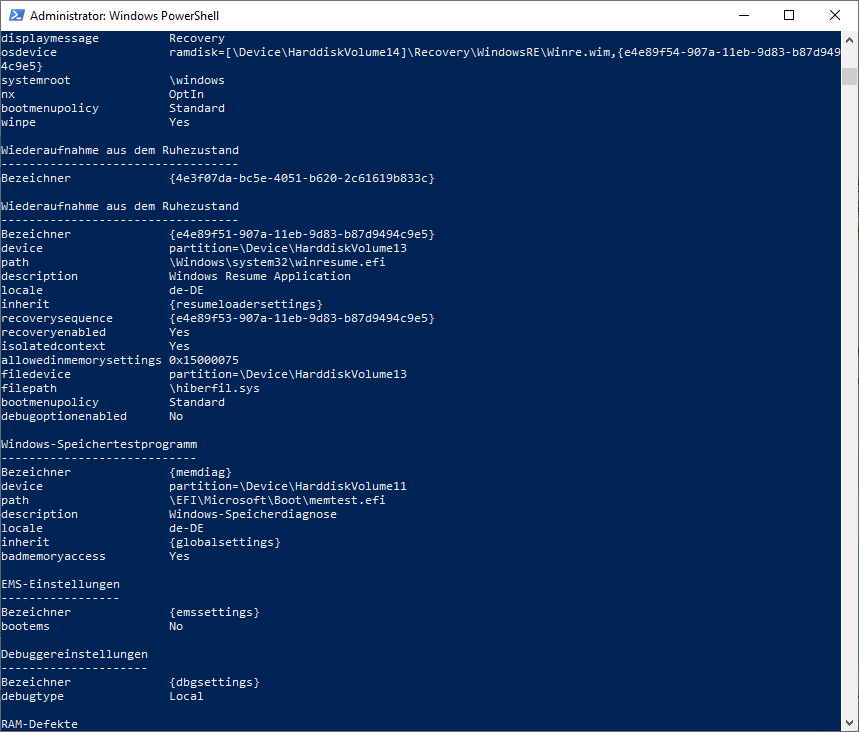Click the empty scrollbar track below the thumb

[850, 400]
